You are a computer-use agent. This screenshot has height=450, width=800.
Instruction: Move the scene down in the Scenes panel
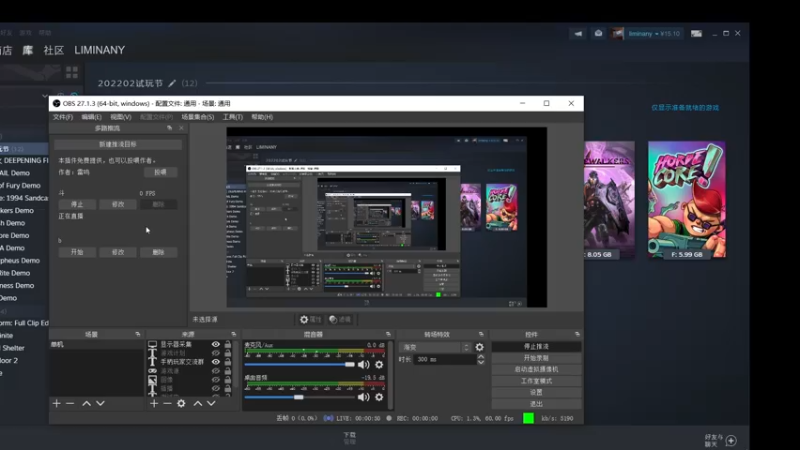101,404
